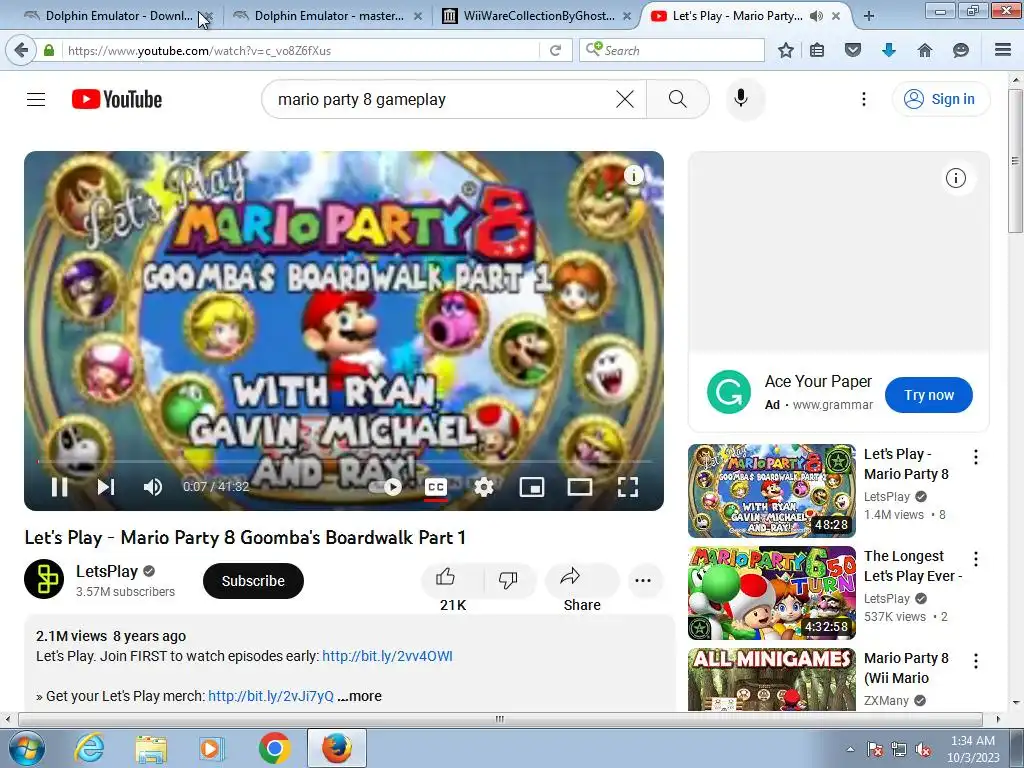Show video info card icon
The width and height of the screenshot is (1024, 768).
point(633,175)
